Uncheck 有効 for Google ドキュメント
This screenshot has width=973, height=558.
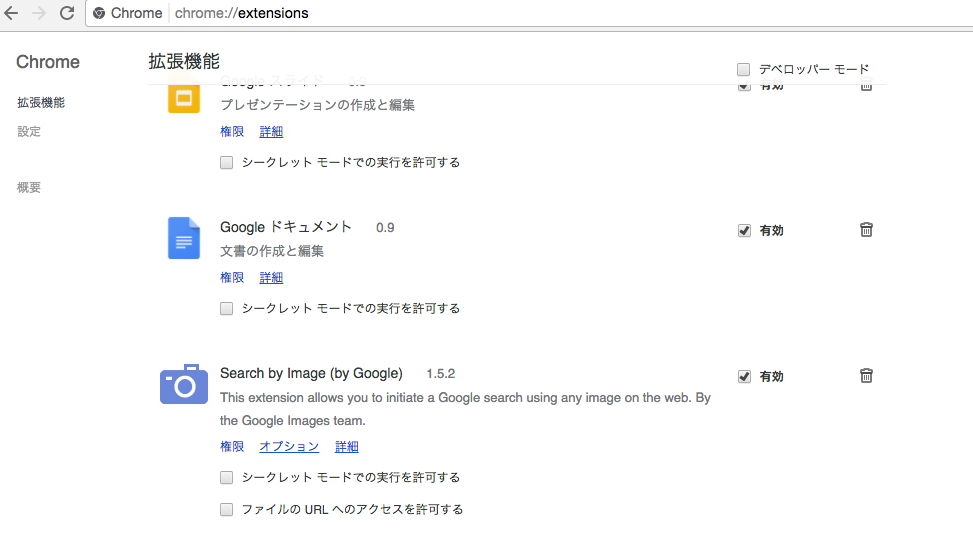click(x=744, y=230)
